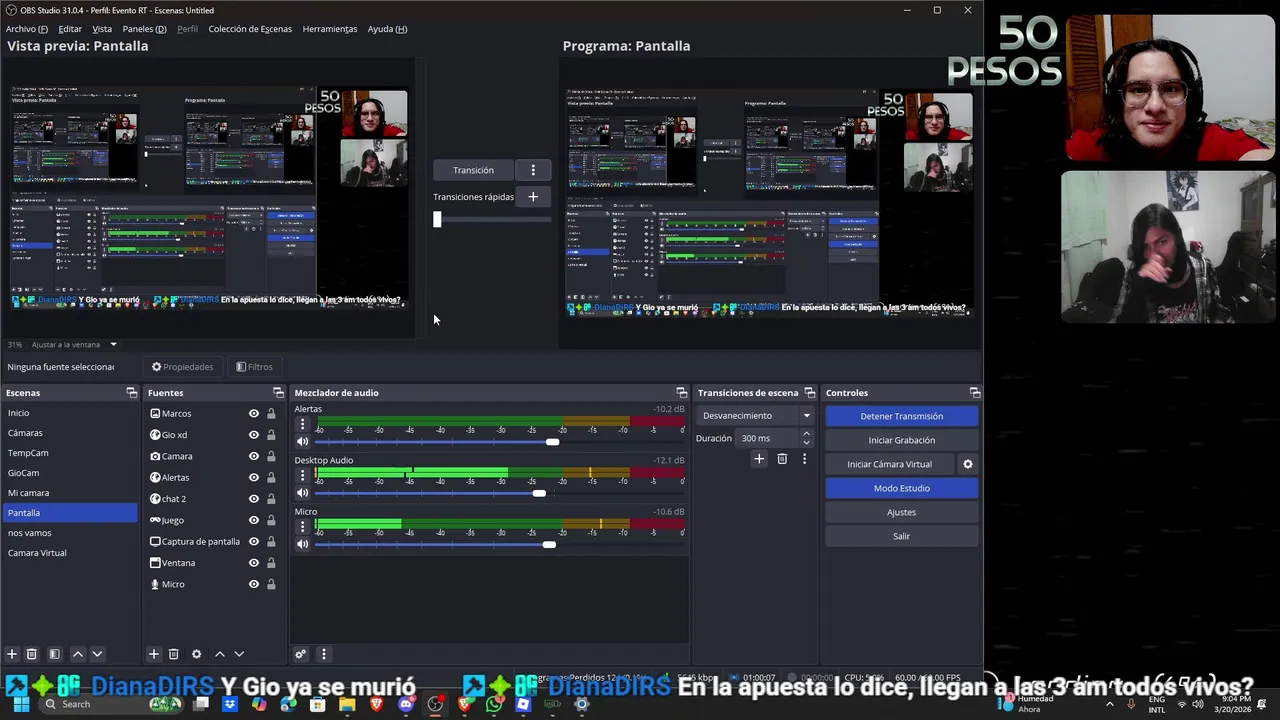The image size is (1280, 720).
Task: Add a quick transition with plus icon
Action: tap(533, 197)
